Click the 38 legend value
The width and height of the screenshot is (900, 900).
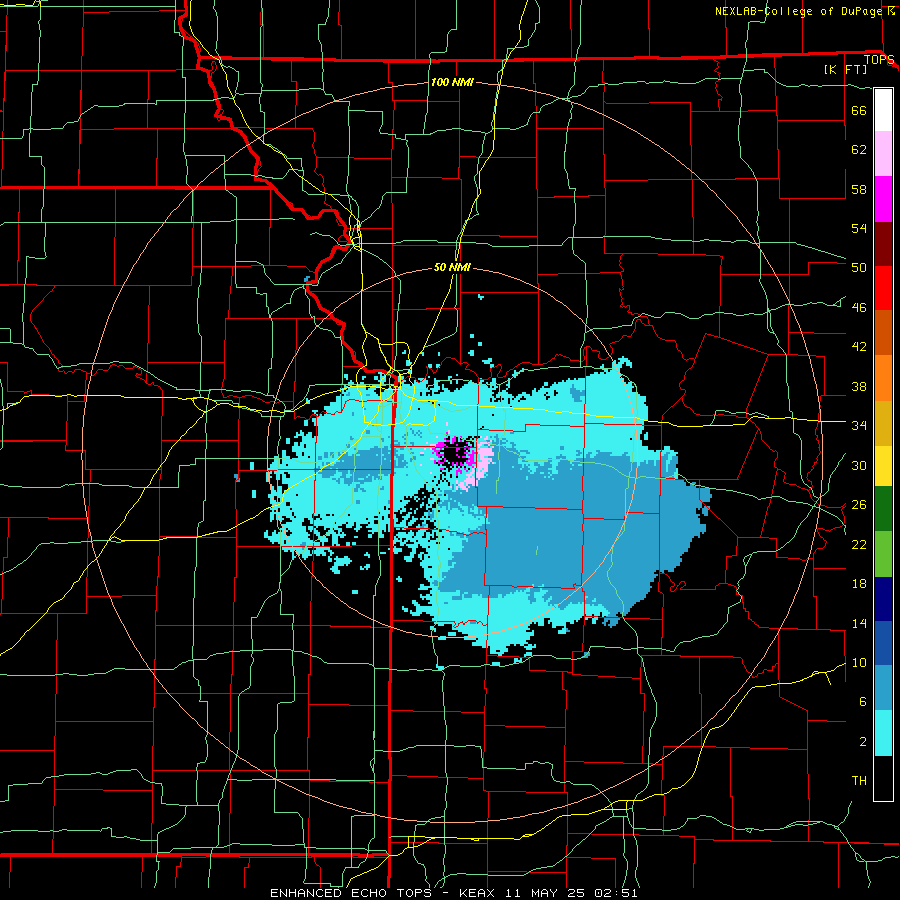click(x=859, y=386)
